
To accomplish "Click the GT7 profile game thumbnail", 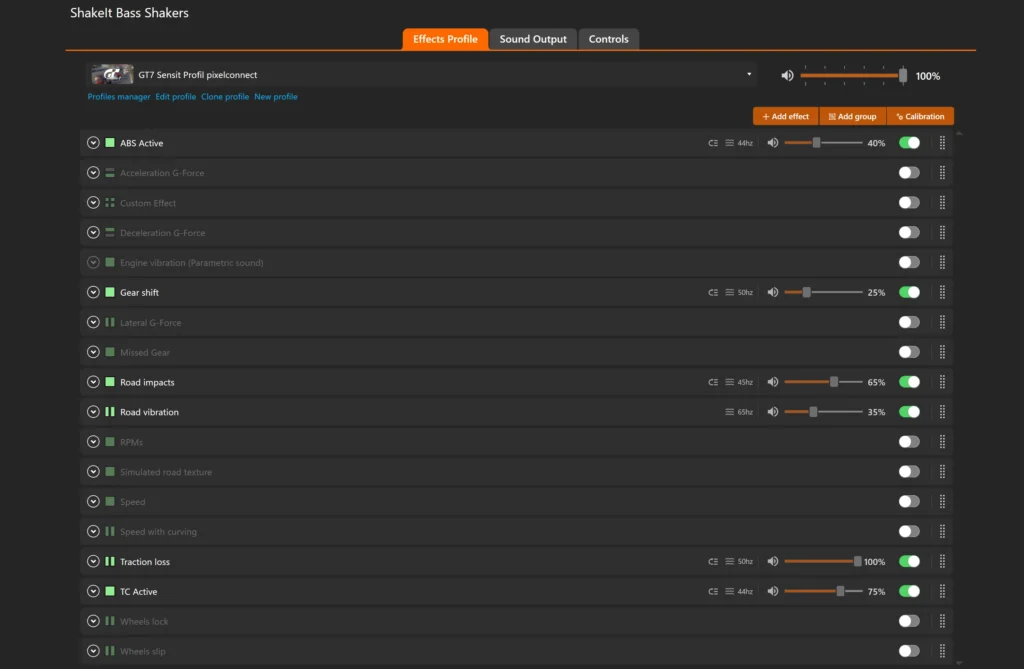I will (x=112, y=74).
